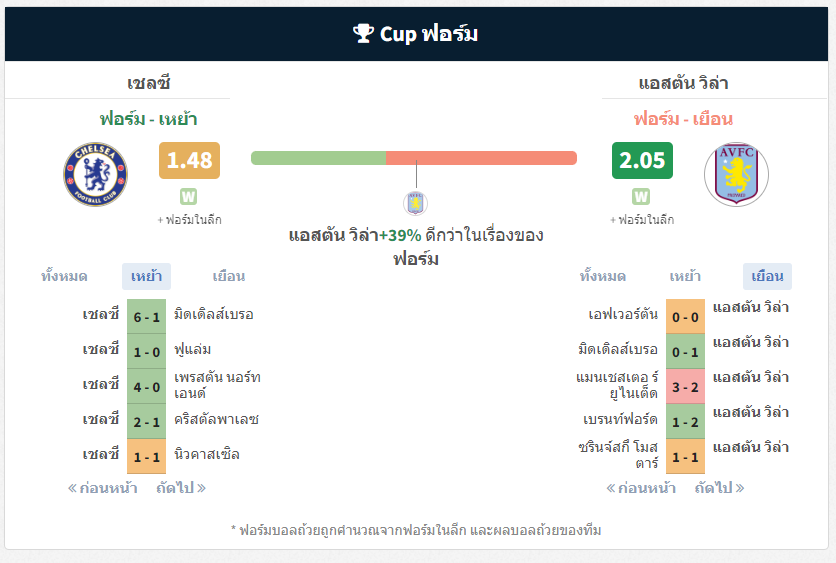The width and height of the screenshot is (836, 563).
Task: Go to ก่อนหน้า page under Aston Villa results
Action: coord(641,488)
